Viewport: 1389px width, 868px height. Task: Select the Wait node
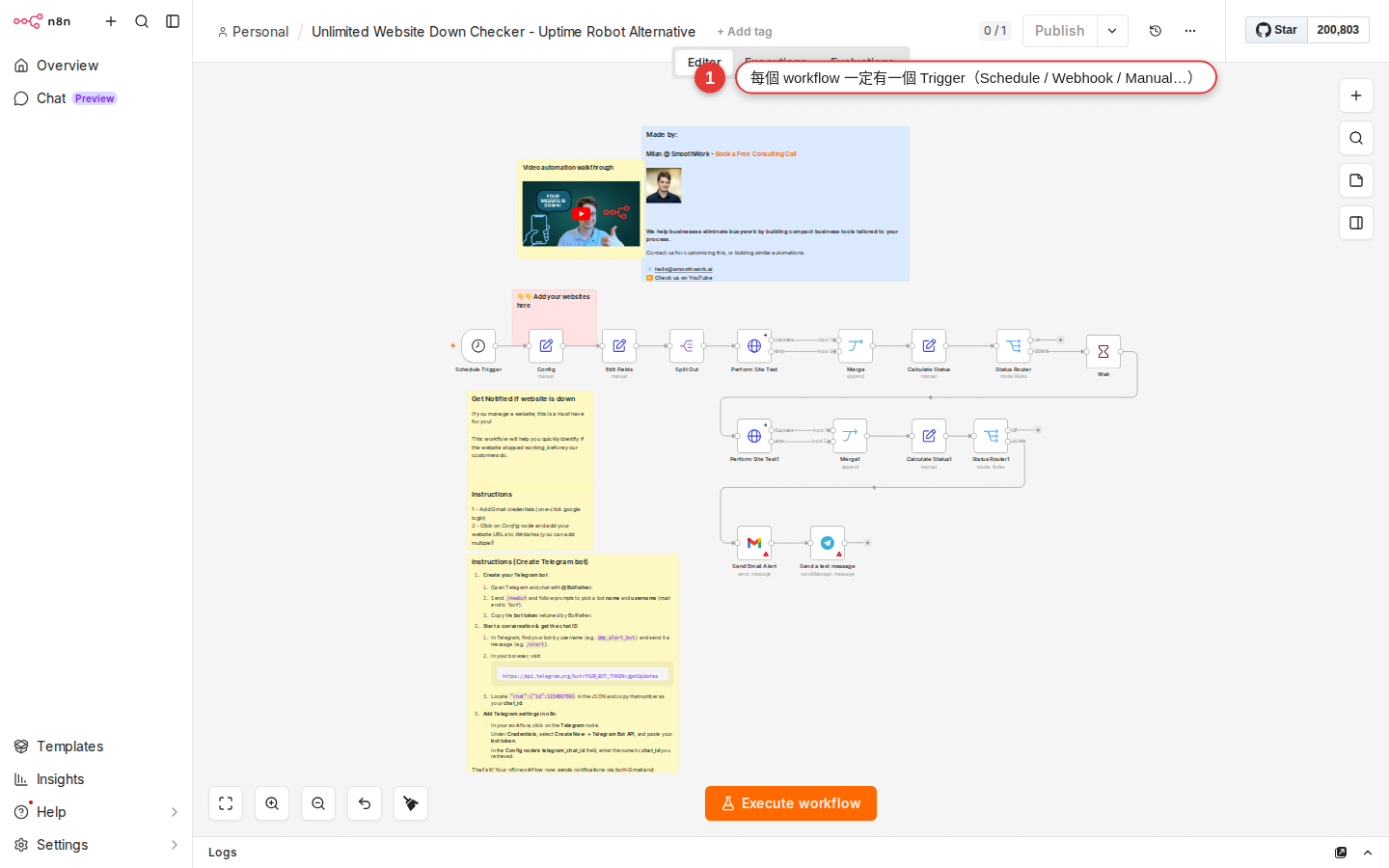pyautogui.click(x=1103, y=352)
